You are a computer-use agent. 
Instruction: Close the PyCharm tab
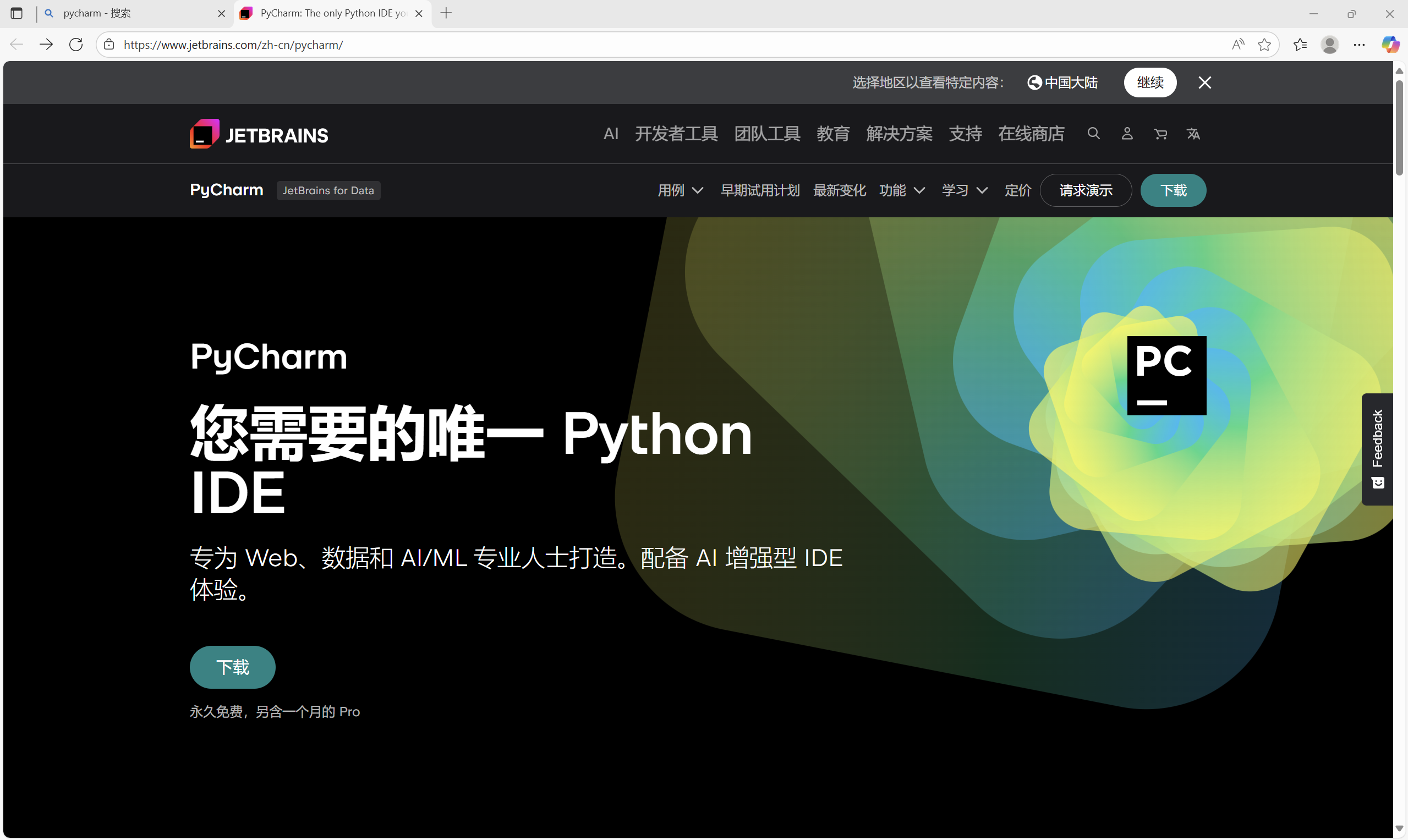(419, 14)
